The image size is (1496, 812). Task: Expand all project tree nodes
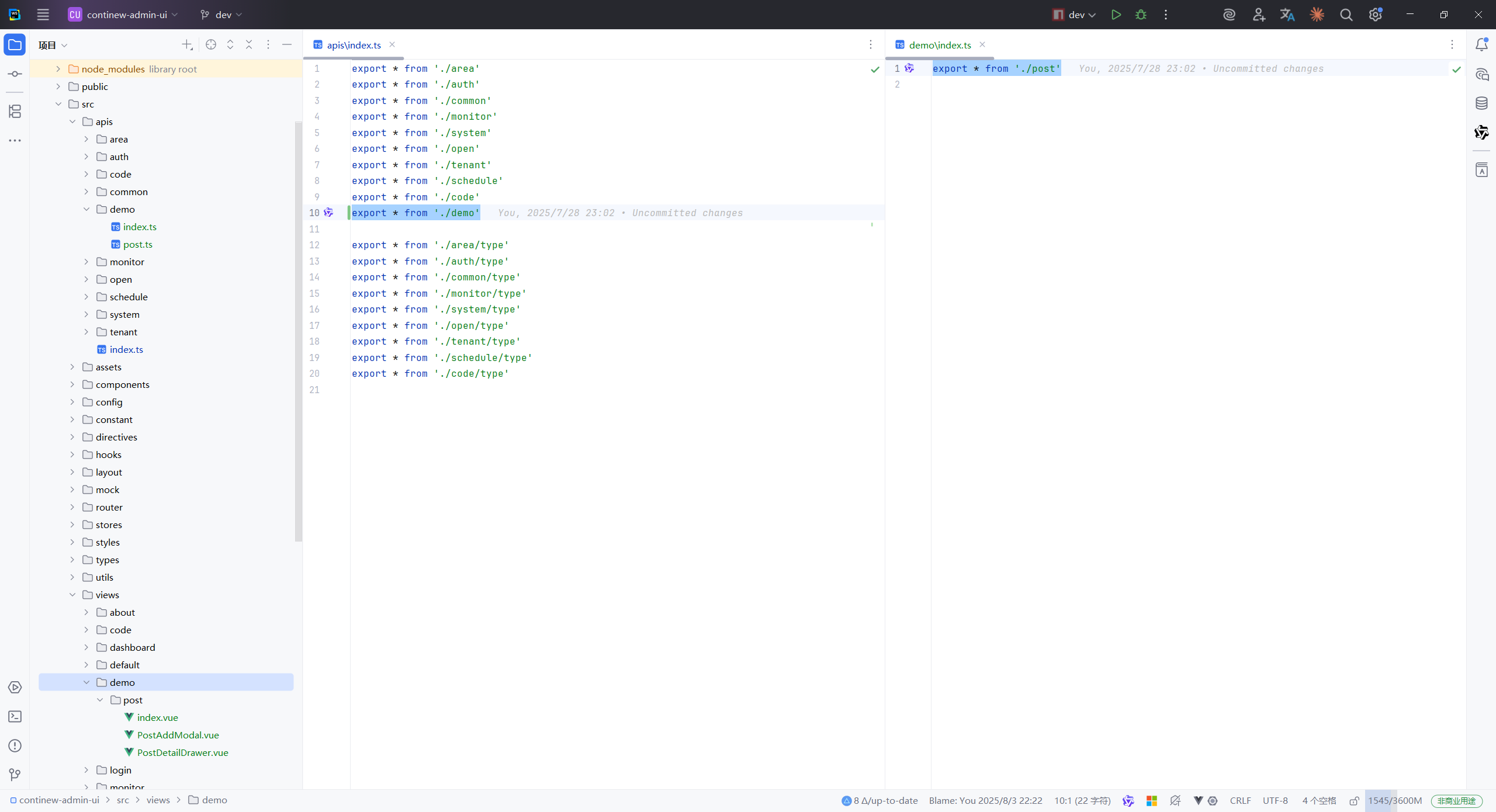coord(230,45)
